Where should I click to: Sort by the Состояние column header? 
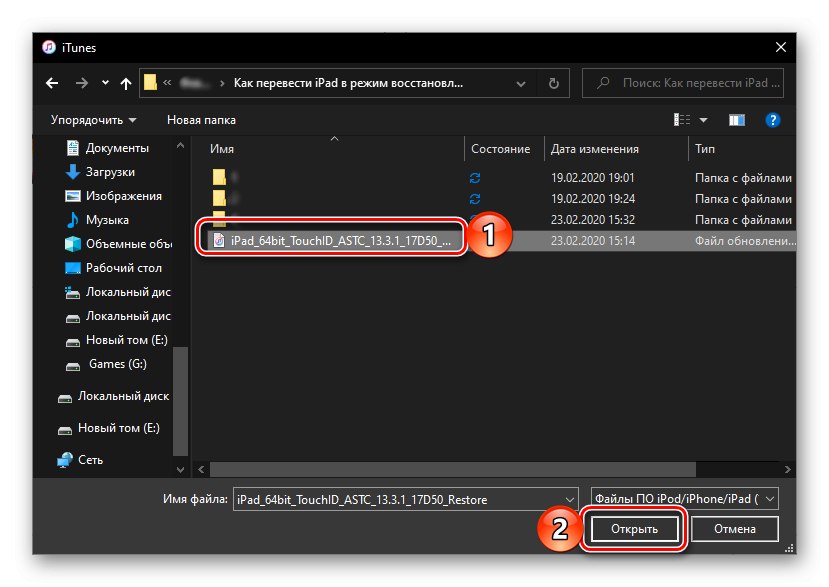click(x=500, y=149)
